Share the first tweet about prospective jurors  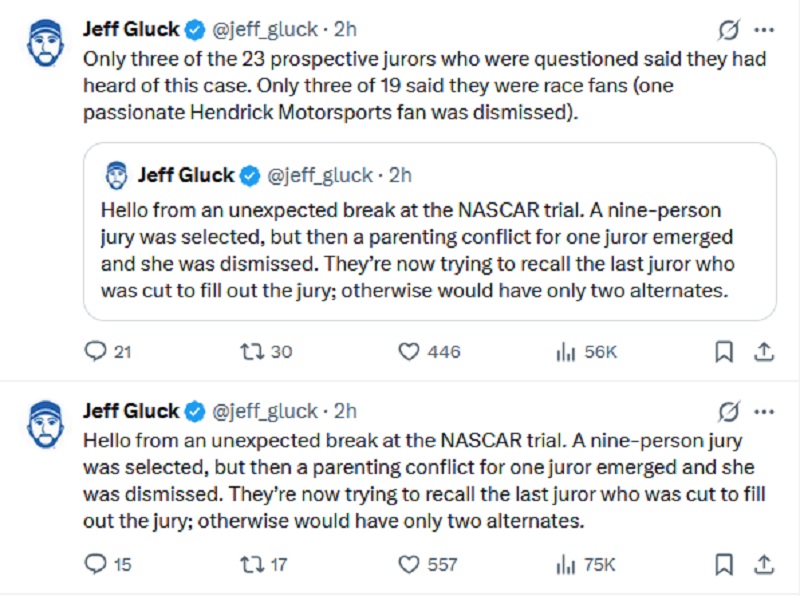(762, 351)
